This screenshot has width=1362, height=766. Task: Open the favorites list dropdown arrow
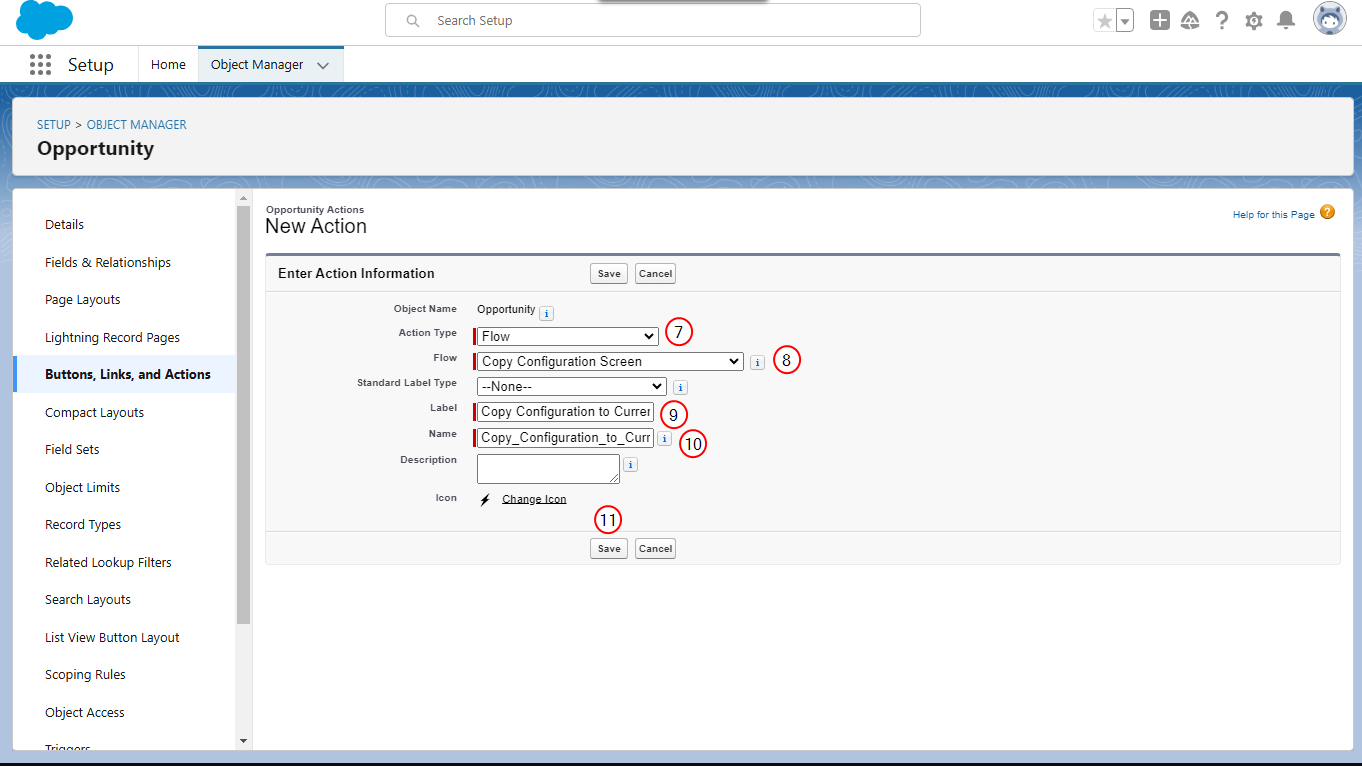click(x=1125, y=20)
